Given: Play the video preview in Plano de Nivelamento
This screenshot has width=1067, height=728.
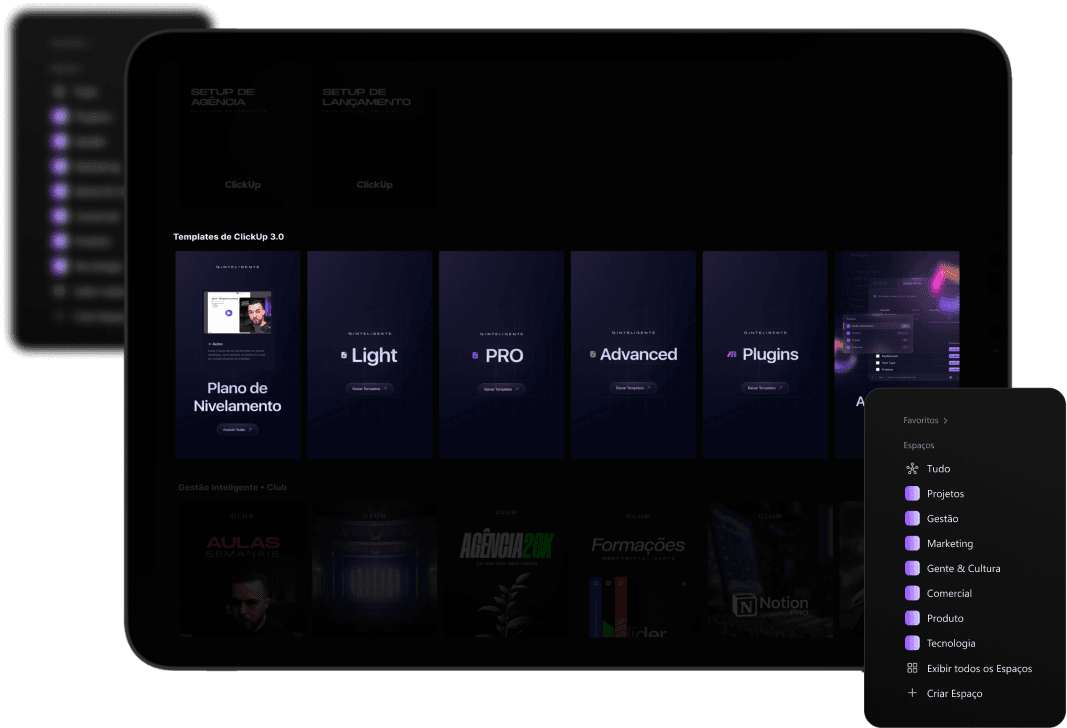Looking at the screenshot, I should [x=229, y=313].
